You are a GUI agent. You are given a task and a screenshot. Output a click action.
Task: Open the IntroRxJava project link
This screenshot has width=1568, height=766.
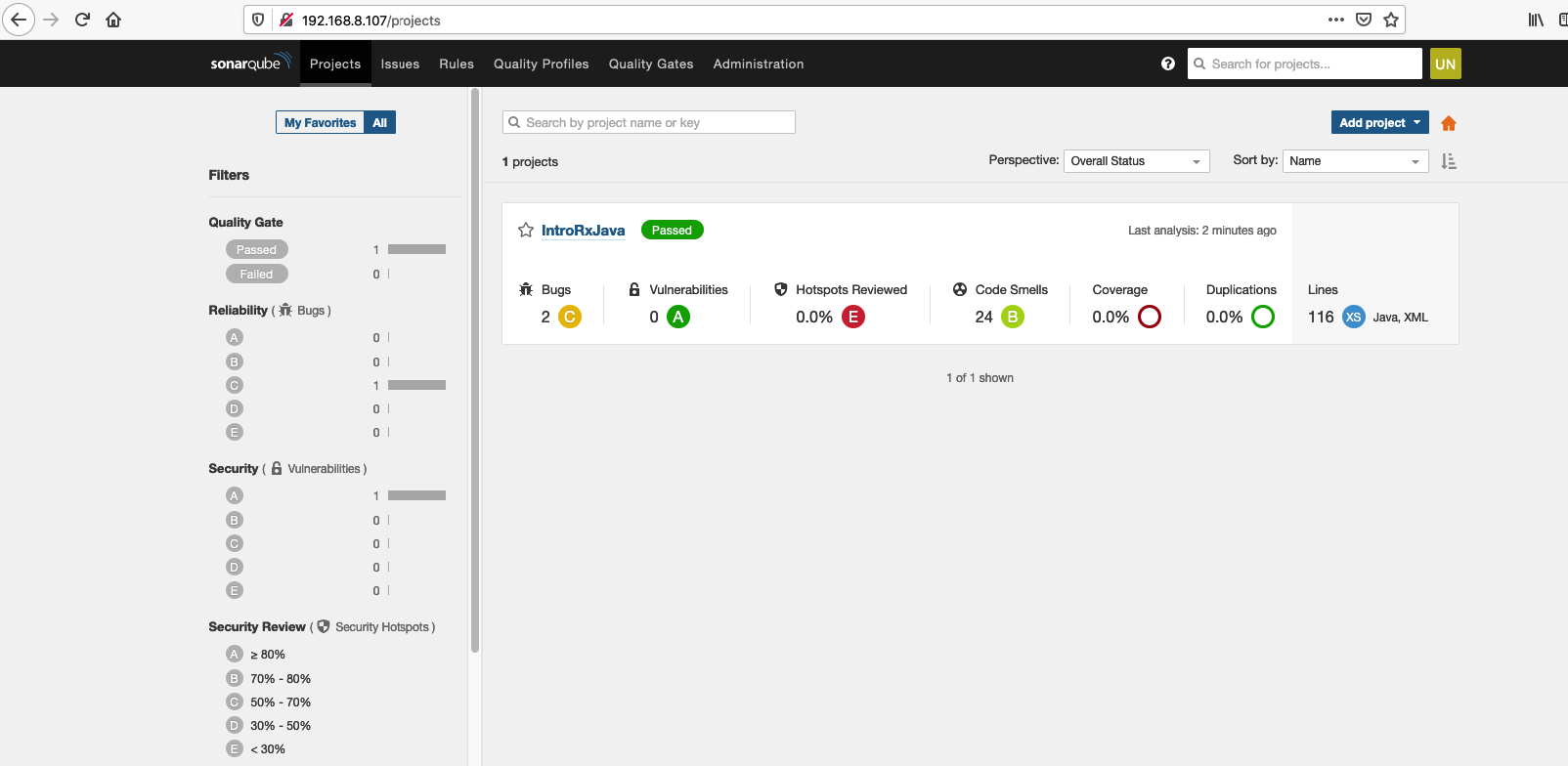(x=583, y=231)
